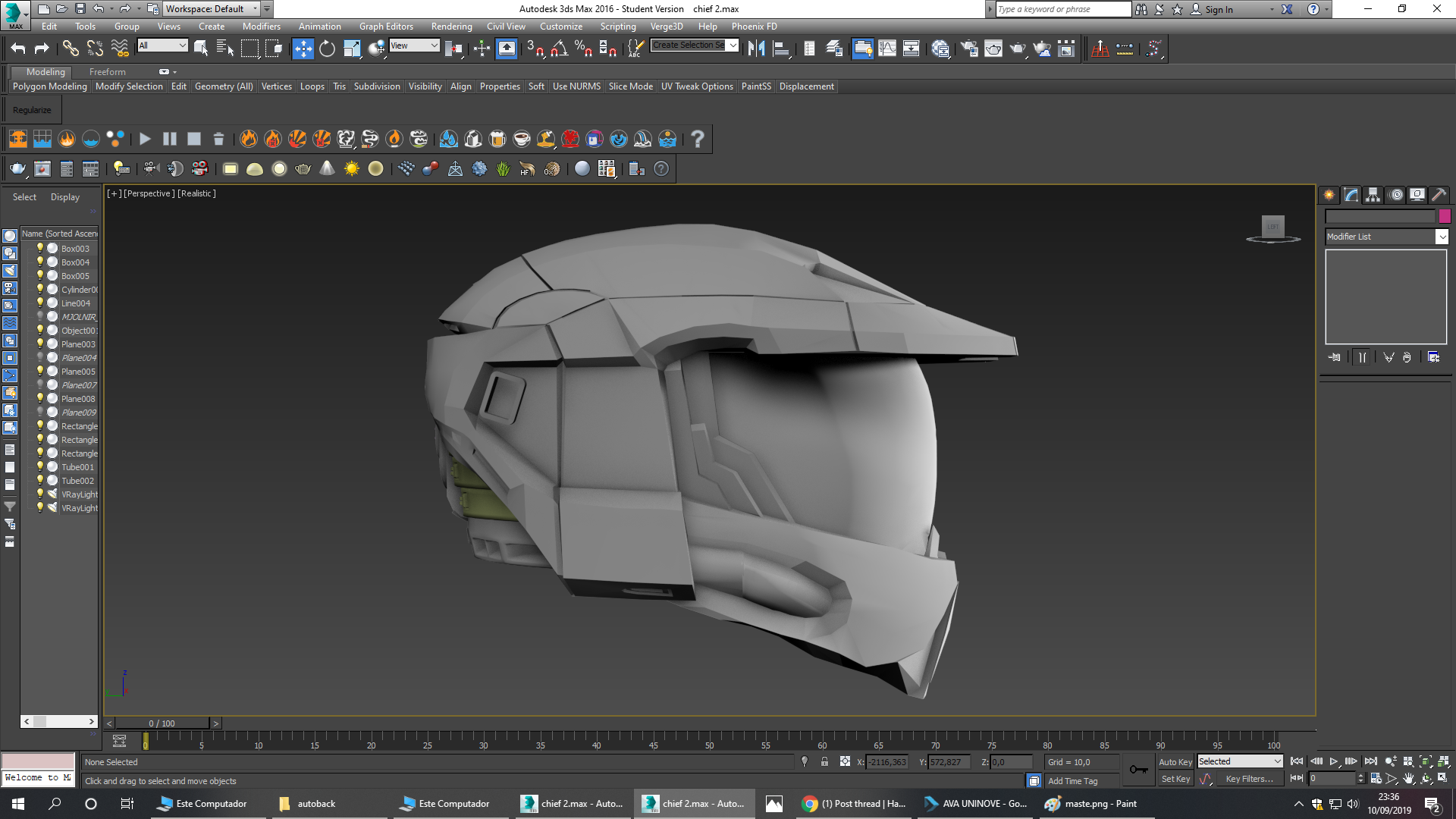Open the Motion command panel tab
1456x819 pixels.
[x=1395, y=195]
